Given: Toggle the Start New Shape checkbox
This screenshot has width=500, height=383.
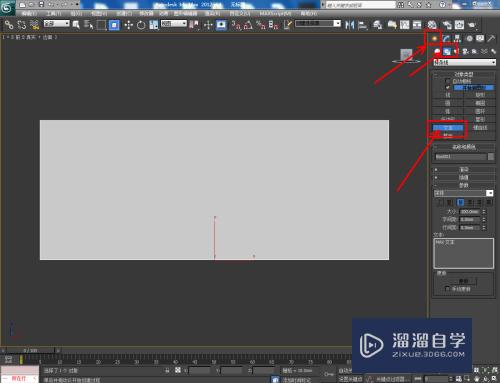Looking at the screenshot, I should [x=448, y=87].
